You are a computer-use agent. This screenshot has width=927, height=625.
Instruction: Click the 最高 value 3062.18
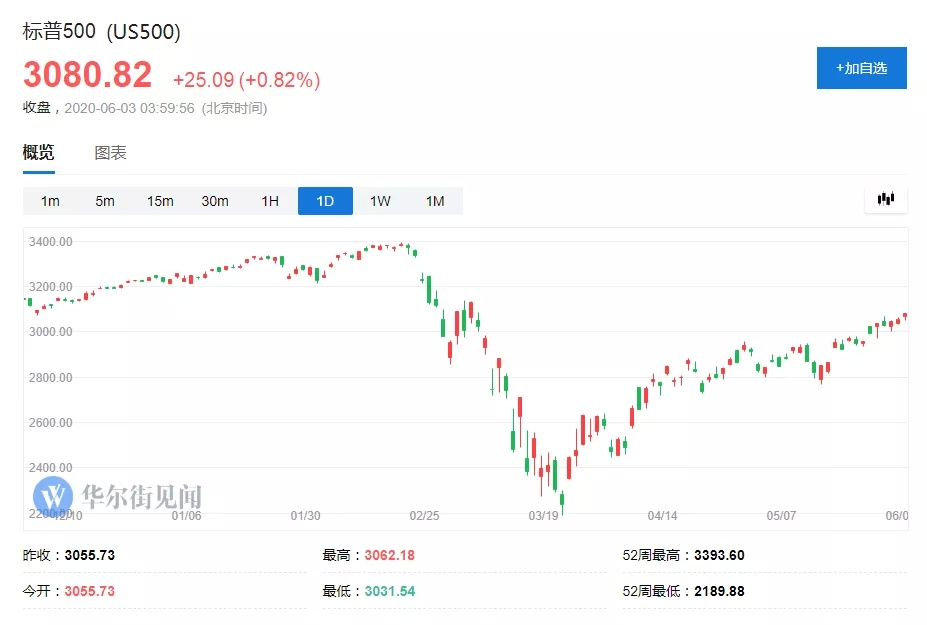[x=390, y=555]
